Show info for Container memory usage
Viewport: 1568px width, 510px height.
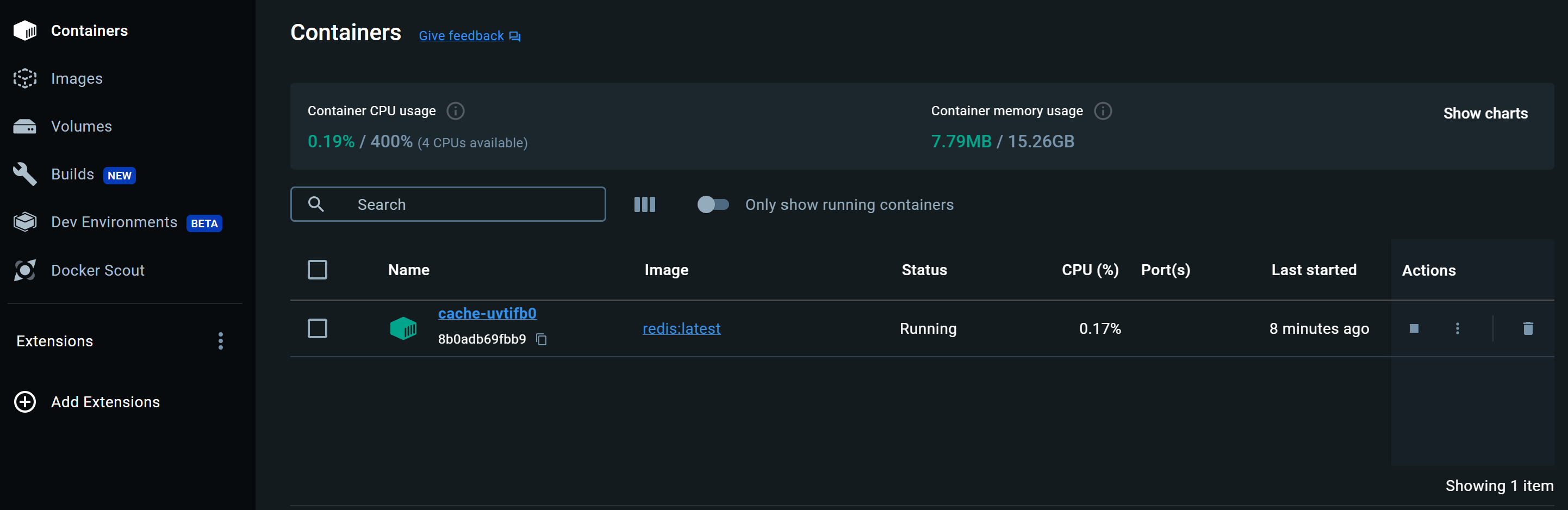[1103, 111]
